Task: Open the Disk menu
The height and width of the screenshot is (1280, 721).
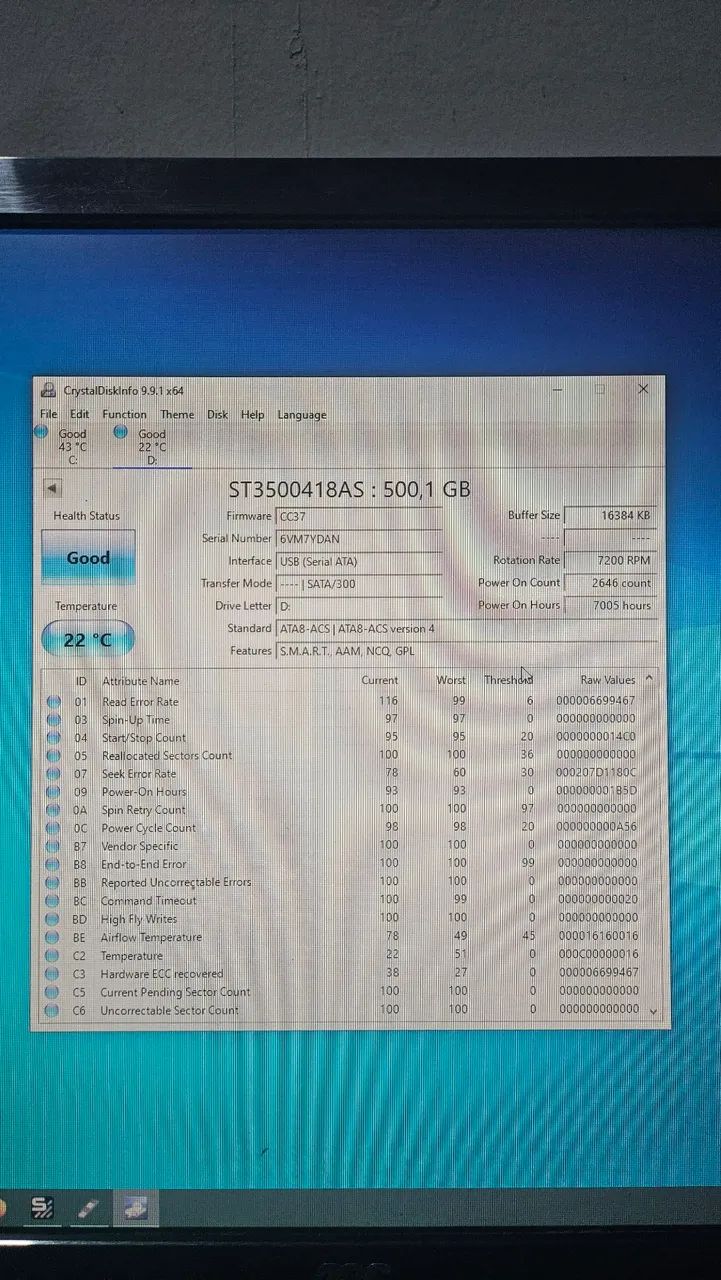Action: coord(217,414)
